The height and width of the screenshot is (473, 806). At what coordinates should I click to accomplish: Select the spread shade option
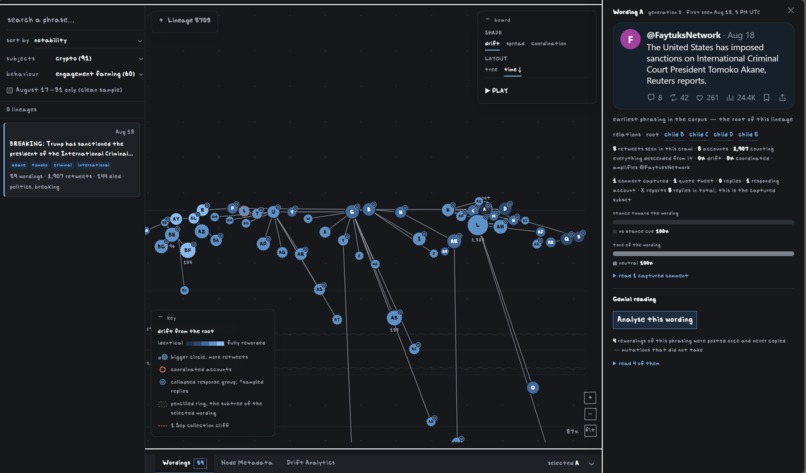(x=515, y=44)
